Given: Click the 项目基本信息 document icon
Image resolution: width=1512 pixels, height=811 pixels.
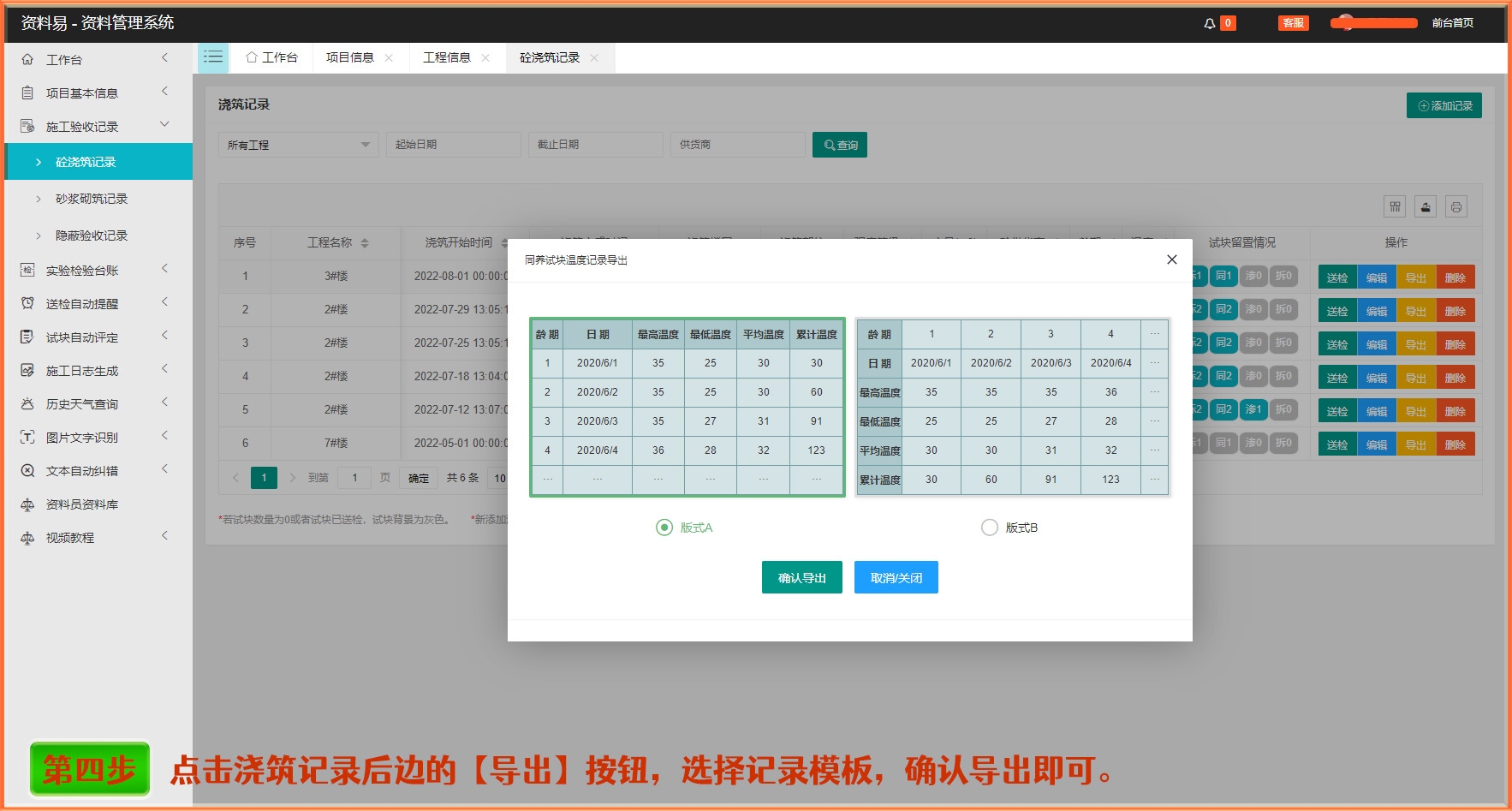Looking at the screenshot, I should pyautogui.click(x=27, y=92).
